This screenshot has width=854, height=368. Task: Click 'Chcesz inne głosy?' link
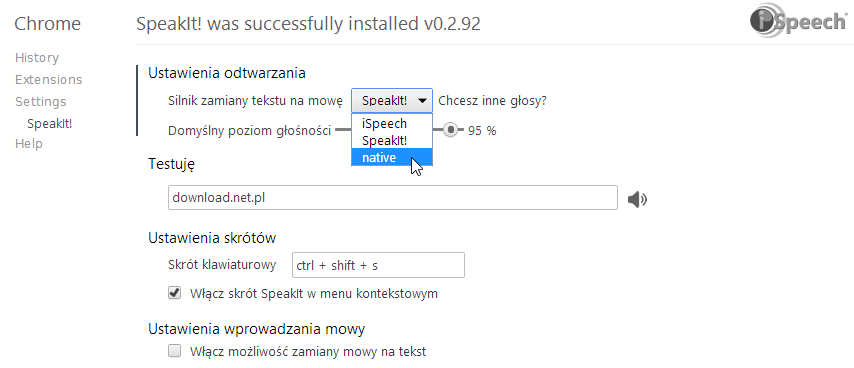[492, 101]
